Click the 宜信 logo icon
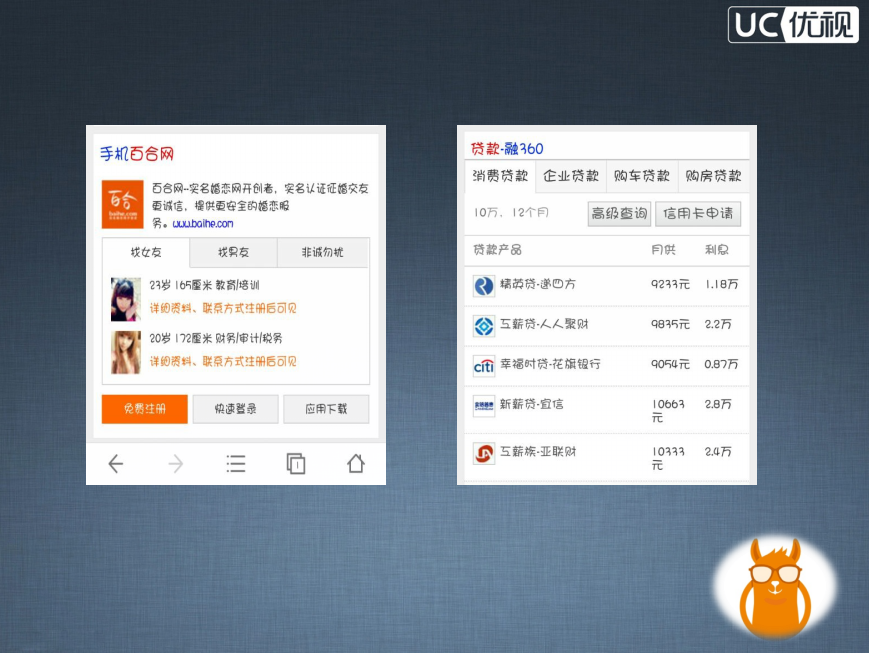 [483, 406]
